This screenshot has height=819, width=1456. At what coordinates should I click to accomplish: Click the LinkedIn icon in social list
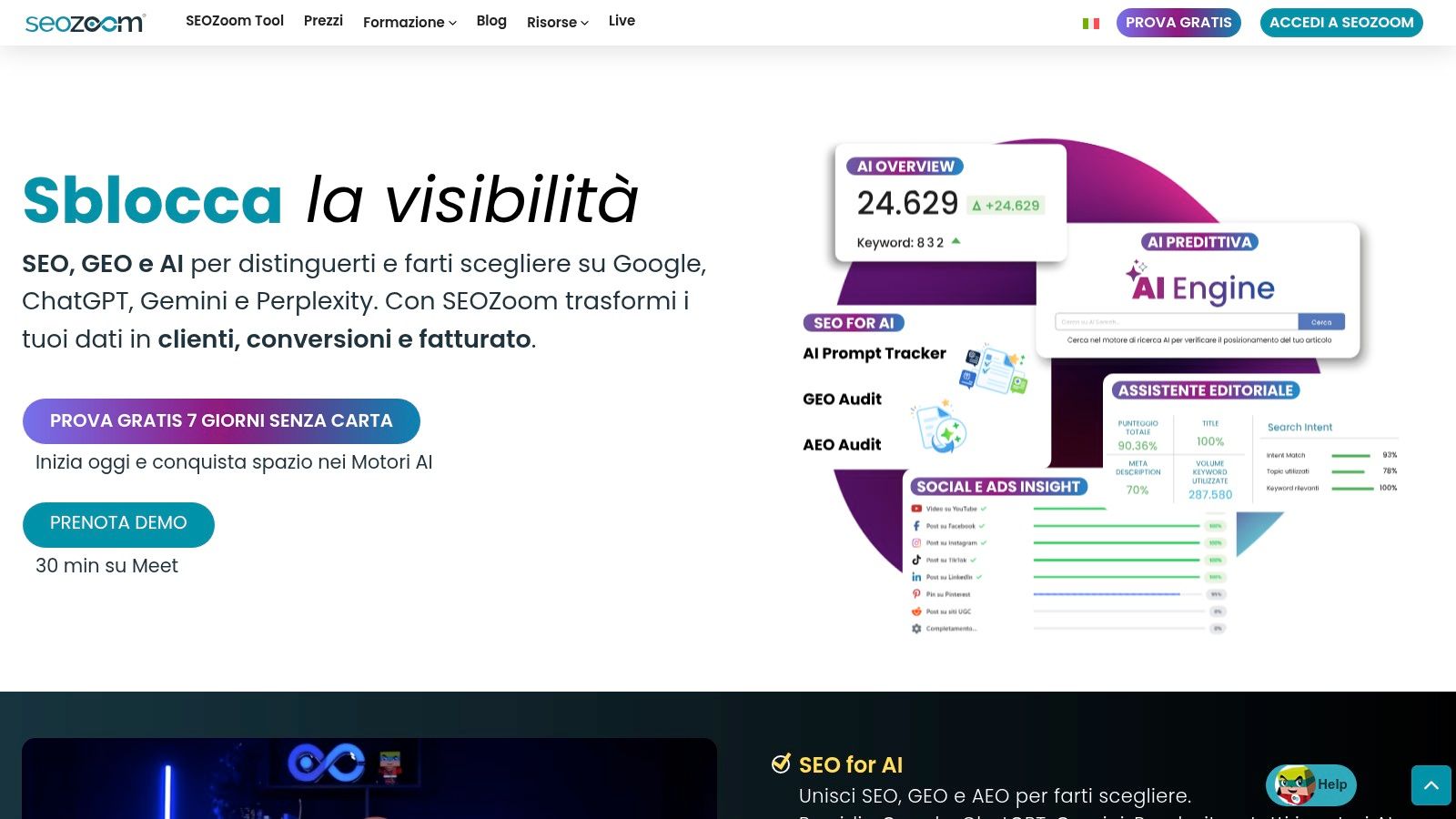coord(916,577)
